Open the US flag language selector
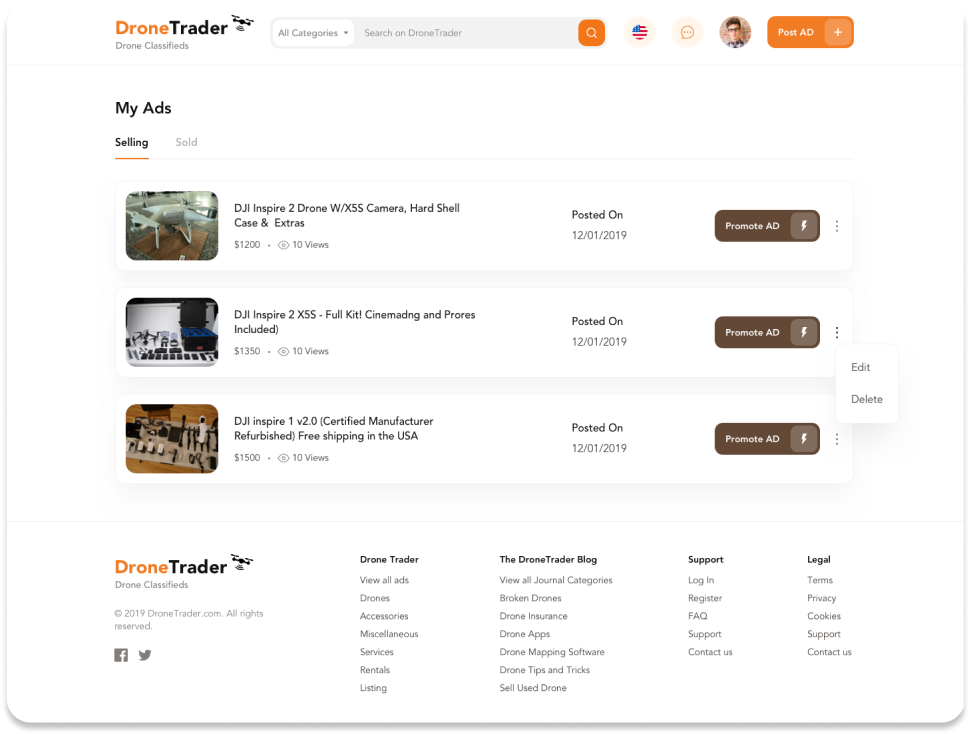 (640, 32)
